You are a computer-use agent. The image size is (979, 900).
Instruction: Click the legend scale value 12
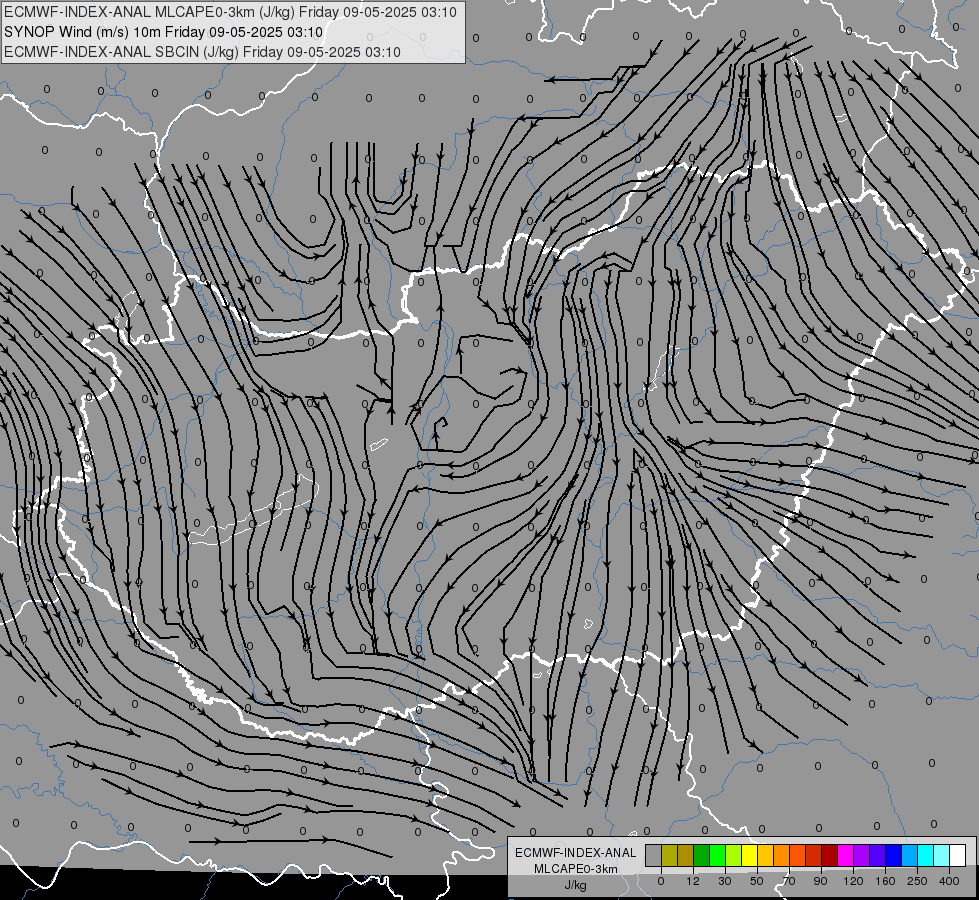pyautogui.click(x=693, y=881)
